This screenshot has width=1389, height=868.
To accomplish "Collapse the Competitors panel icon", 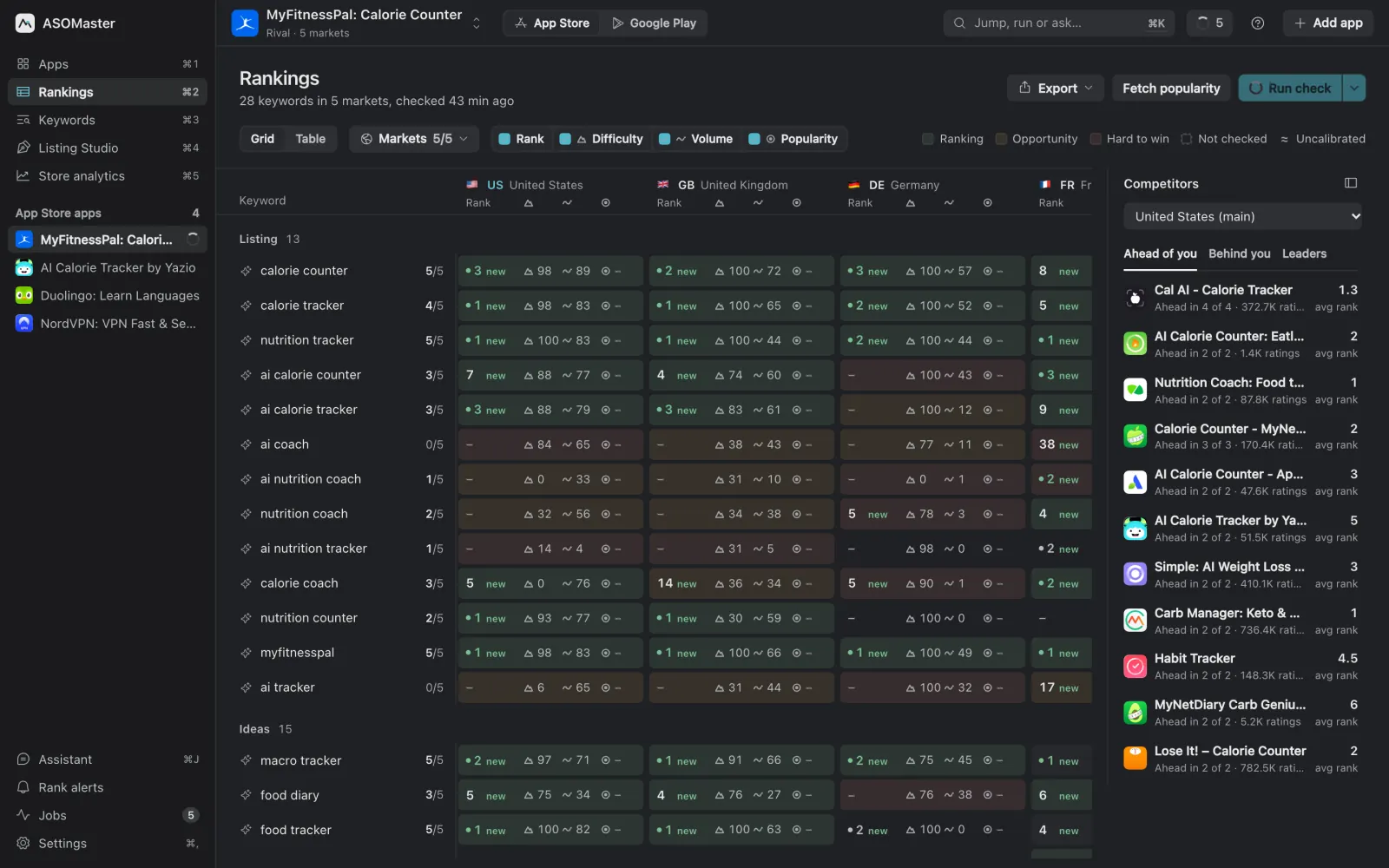I will [1350, 183].
